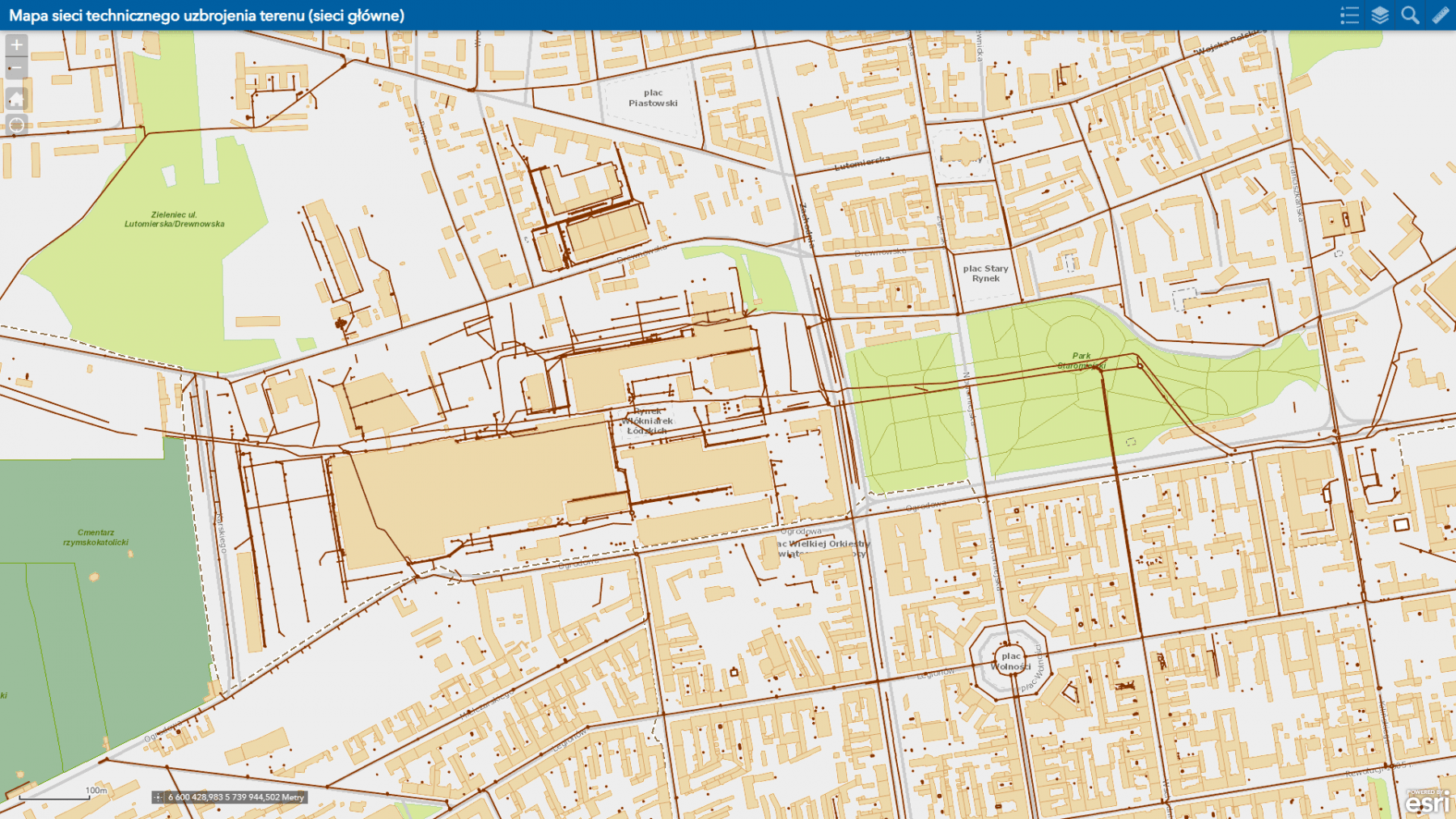Enable click-to-get-coordinates crosshair button
The image size is (1456, 819).
click(x=159, y=797)
